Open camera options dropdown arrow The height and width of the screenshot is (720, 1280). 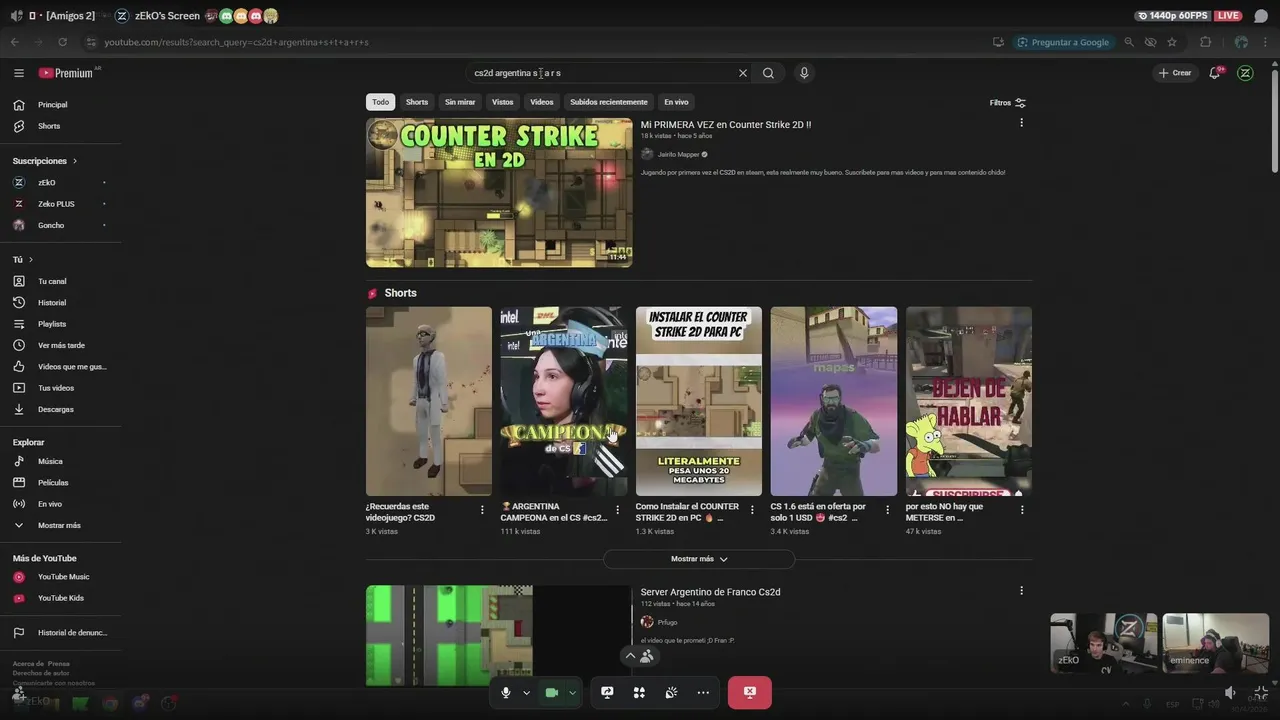tap(572, 692)
